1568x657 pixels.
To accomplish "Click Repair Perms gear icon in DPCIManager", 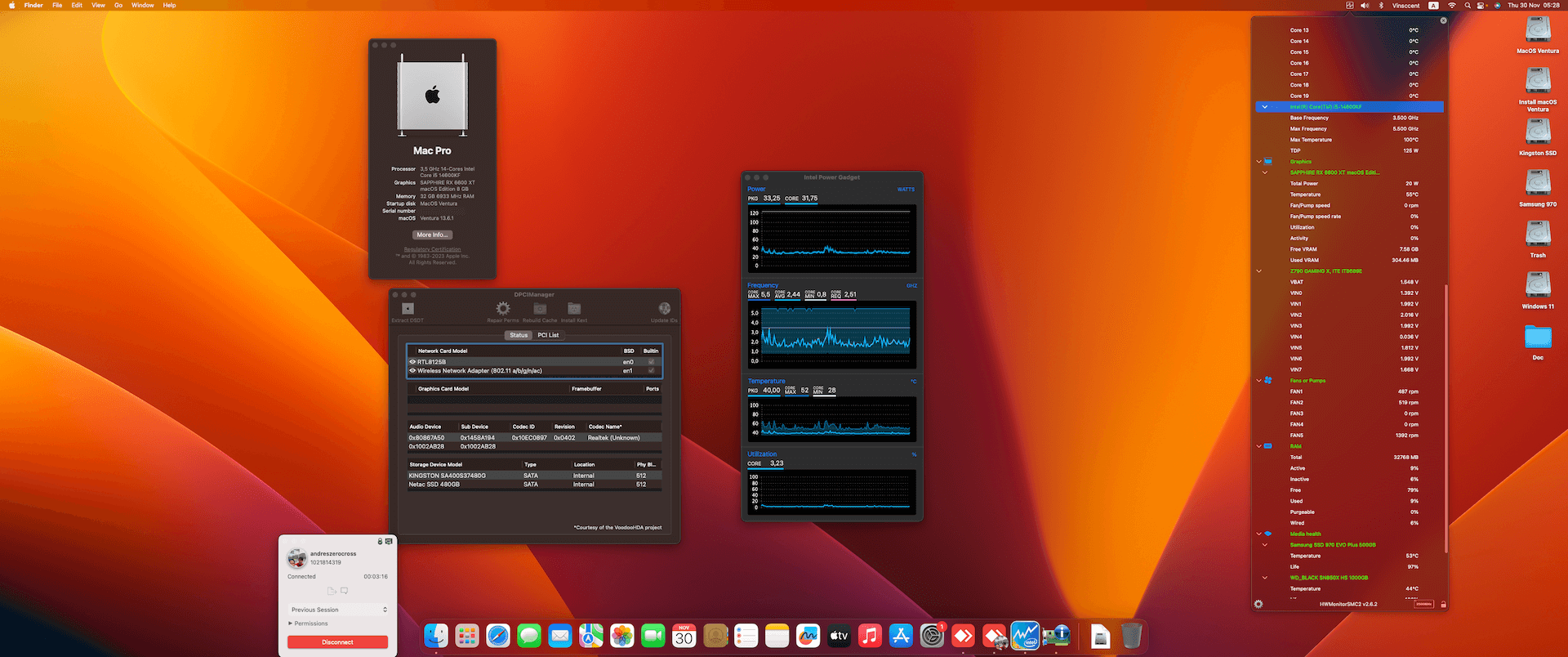I will click(x=503, y=308).
